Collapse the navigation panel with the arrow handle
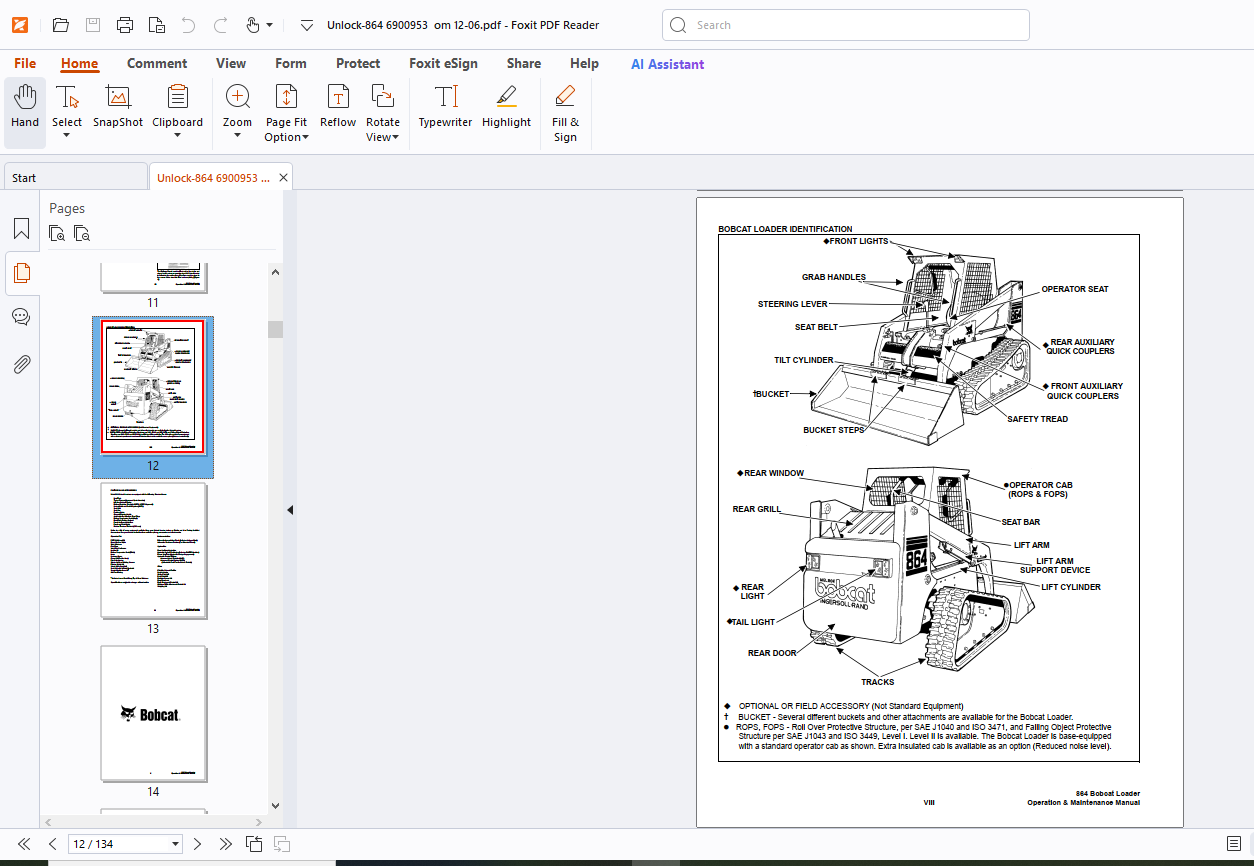Viewport: 1254px width, 866px height. point(290,509)
